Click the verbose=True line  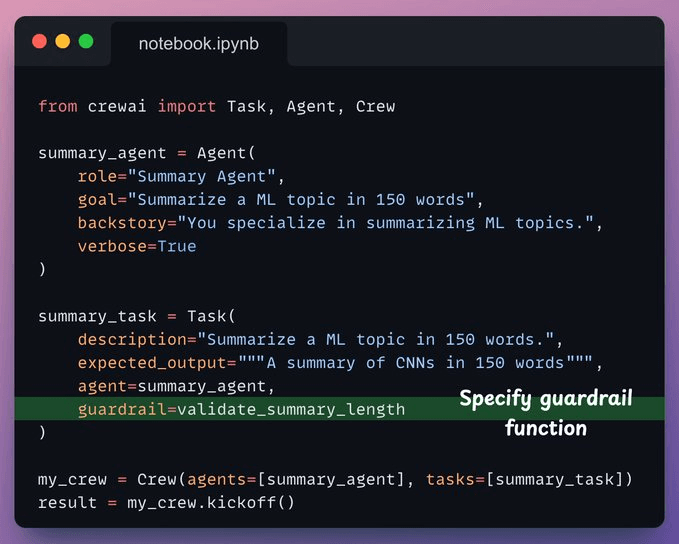coord(137,246)
